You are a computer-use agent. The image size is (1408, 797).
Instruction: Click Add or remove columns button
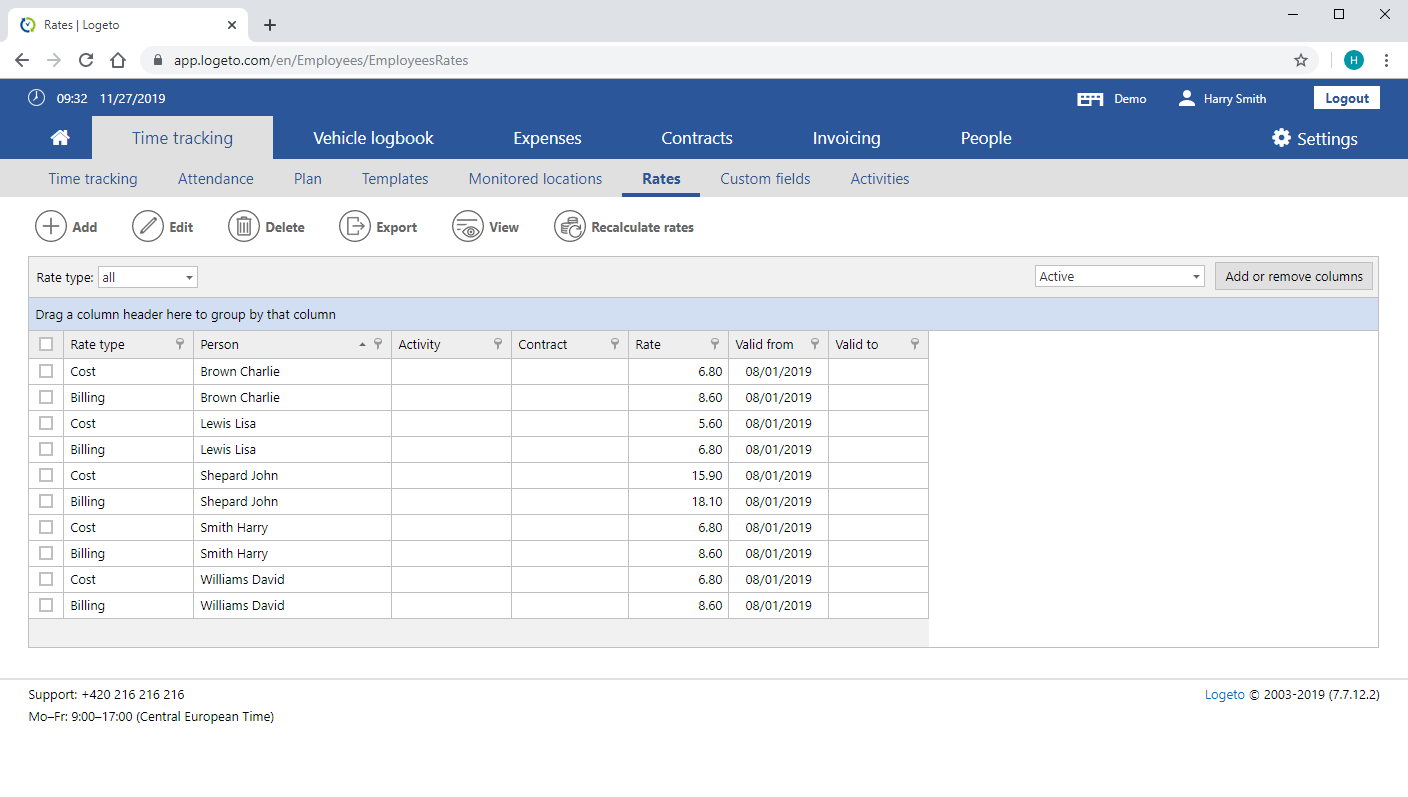(1294, 277)
